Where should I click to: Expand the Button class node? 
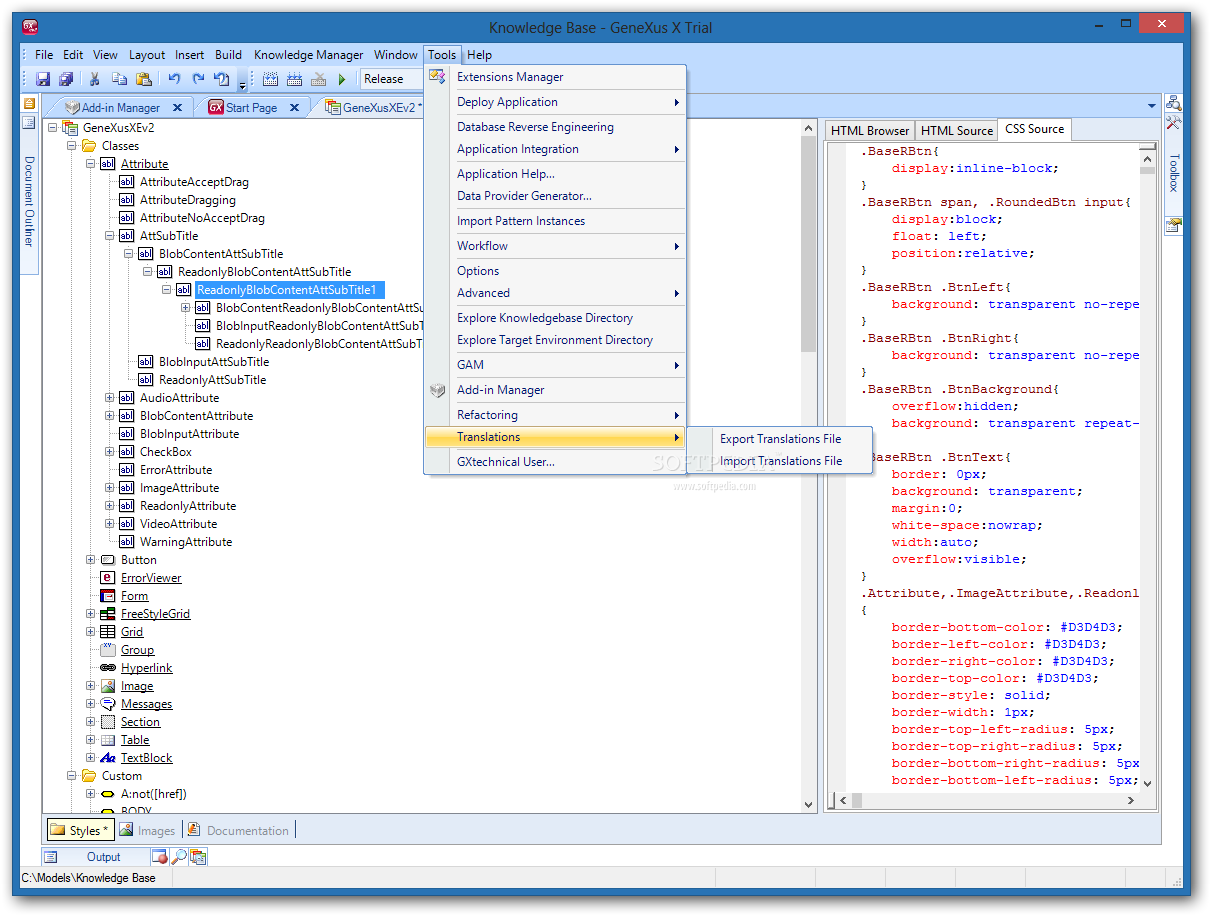91,560
